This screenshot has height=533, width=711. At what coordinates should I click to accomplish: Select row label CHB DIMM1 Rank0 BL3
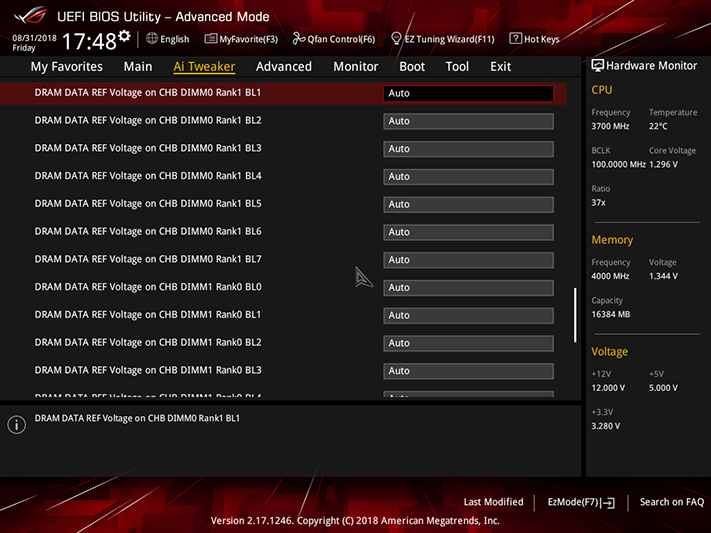[148, 370]
